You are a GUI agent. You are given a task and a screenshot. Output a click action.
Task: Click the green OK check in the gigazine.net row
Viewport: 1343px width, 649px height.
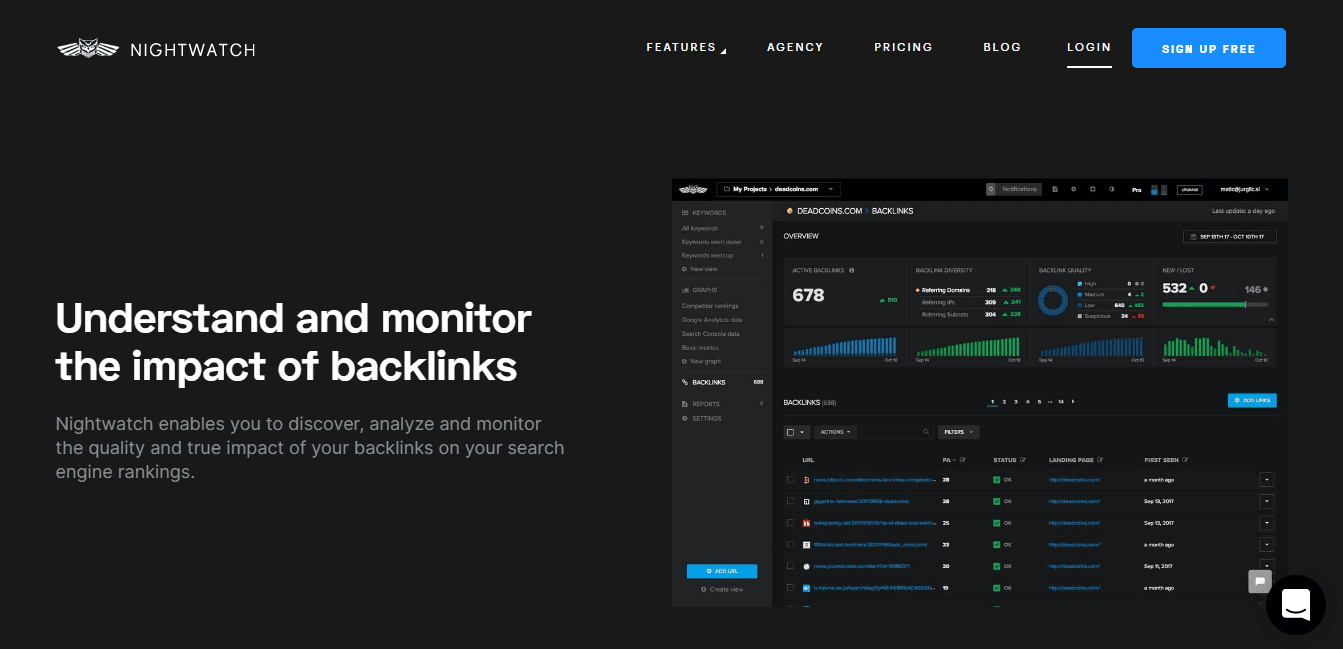point(997,501)
